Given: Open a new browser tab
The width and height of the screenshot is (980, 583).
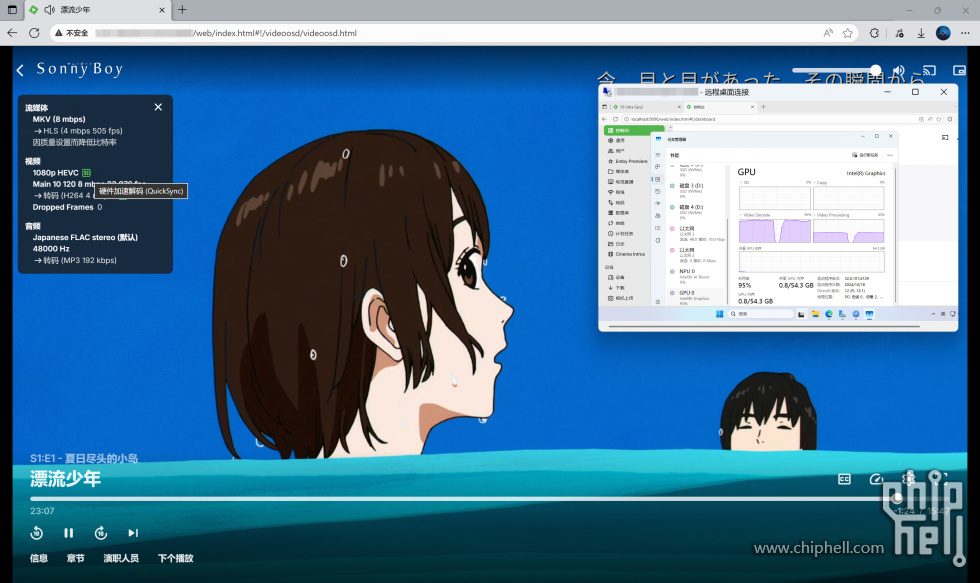Looking at the screenshot, I should [x=182, y=10].
